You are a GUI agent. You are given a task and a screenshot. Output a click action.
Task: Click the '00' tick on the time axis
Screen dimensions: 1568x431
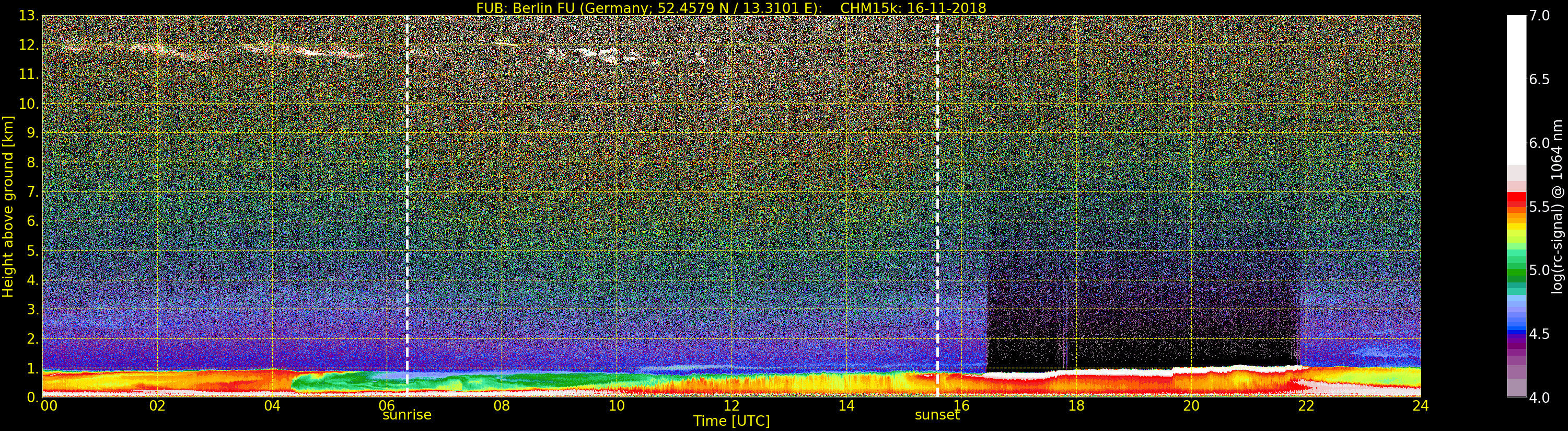[x=48, y=406]
